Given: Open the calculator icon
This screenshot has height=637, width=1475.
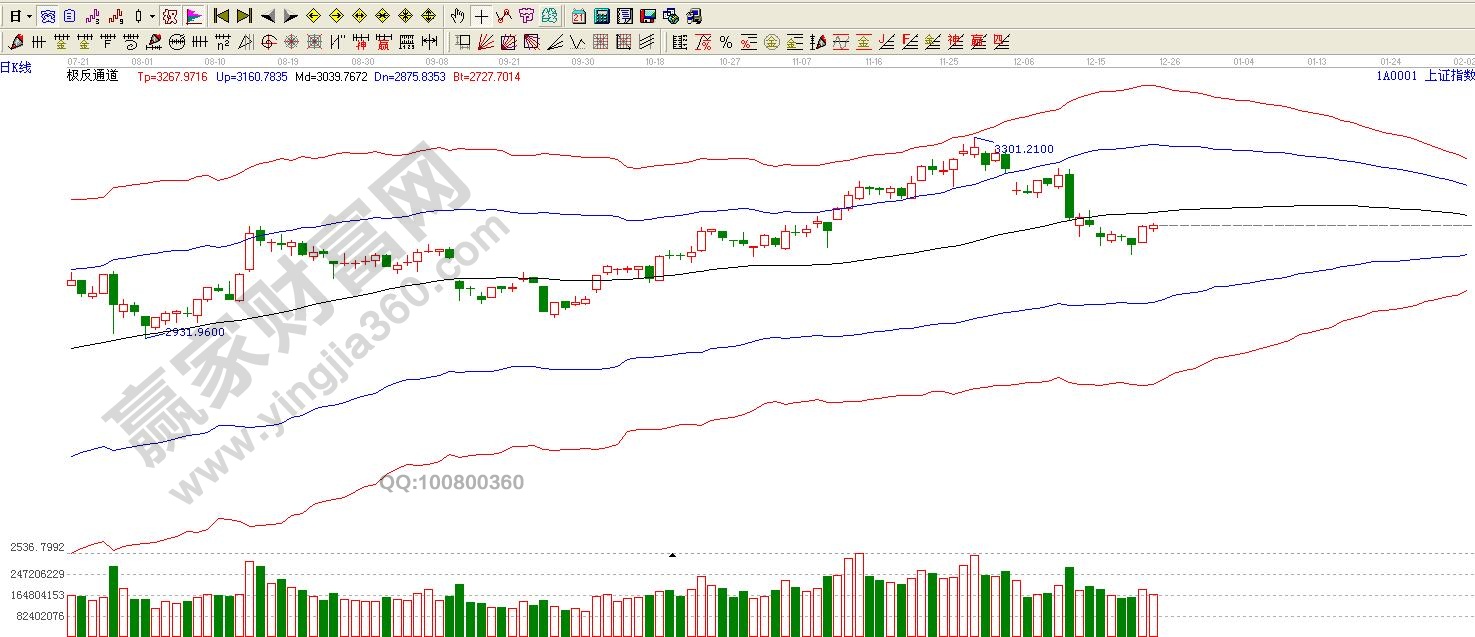Looking at the screenshot, I should coord(601,17).
